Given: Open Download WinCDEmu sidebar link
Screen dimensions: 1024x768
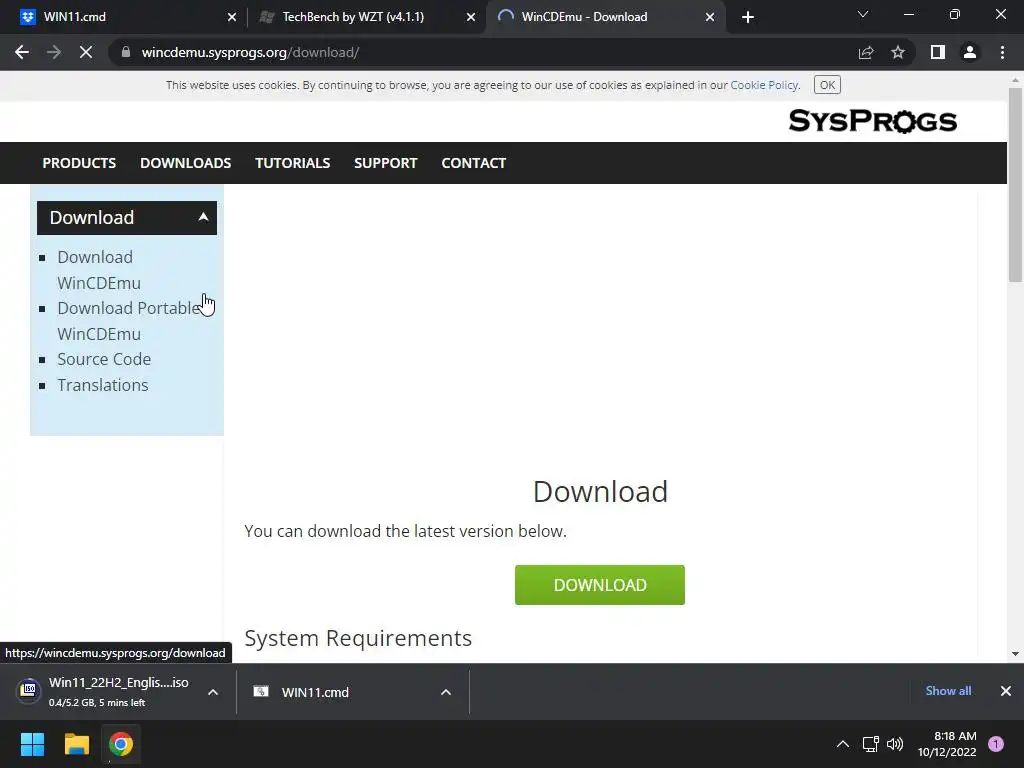Looking at the screenshot, I should (99, 270).
